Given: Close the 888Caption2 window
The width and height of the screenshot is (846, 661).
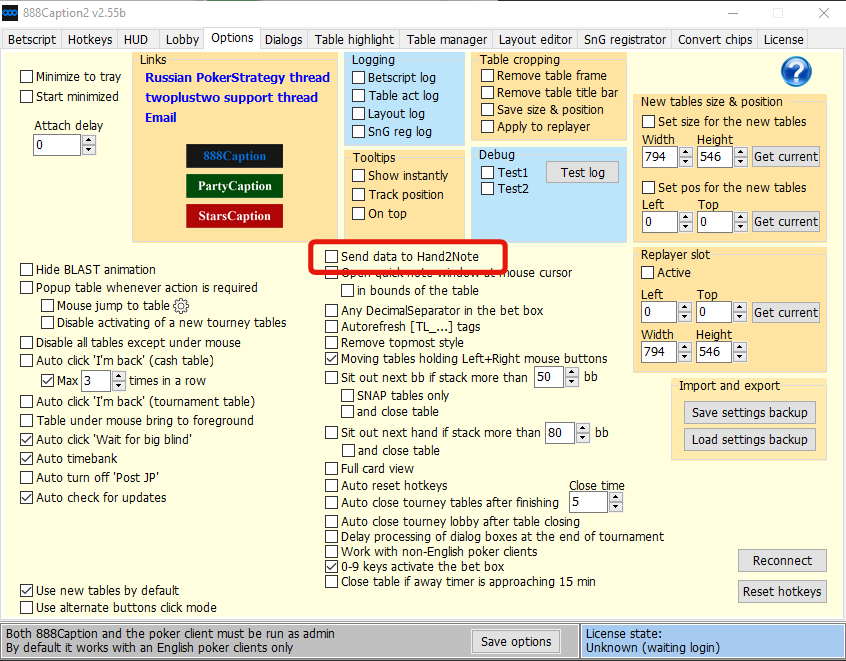Looking at the screenshot, I should 823,13.
